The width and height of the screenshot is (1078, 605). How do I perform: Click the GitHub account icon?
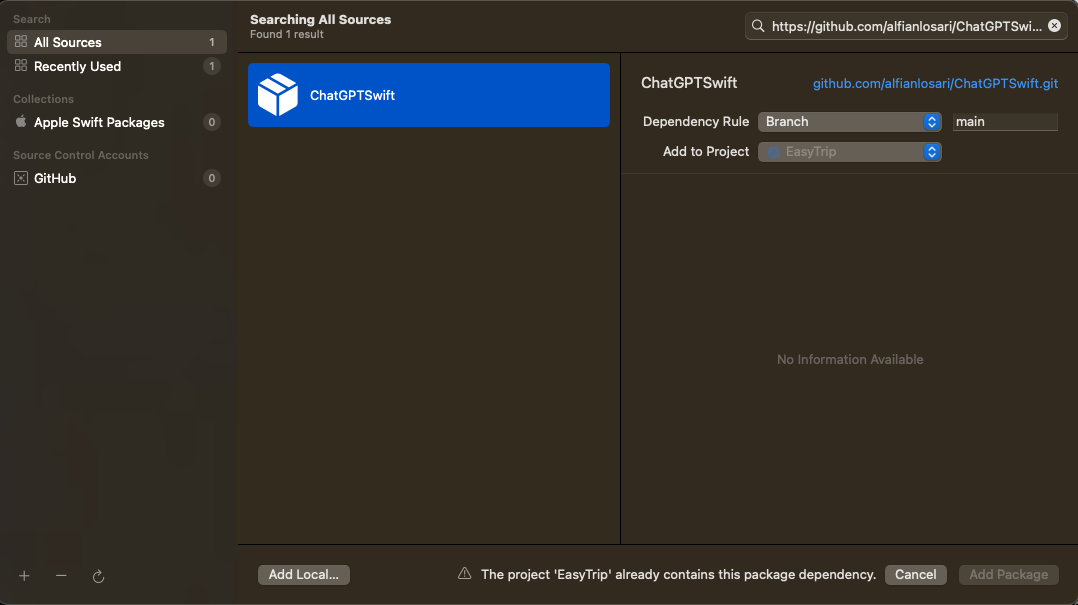[x=21, y=178]
